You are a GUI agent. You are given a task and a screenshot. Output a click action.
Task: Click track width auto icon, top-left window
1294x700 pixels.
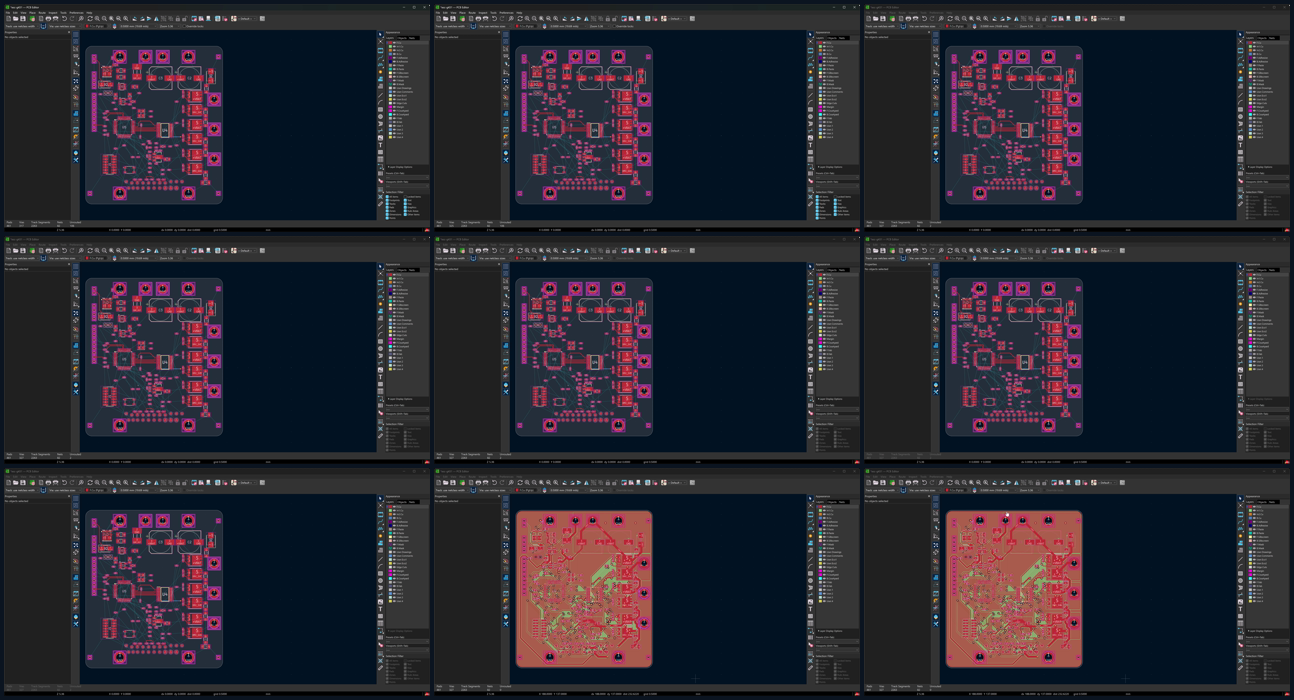click(43, 26)
